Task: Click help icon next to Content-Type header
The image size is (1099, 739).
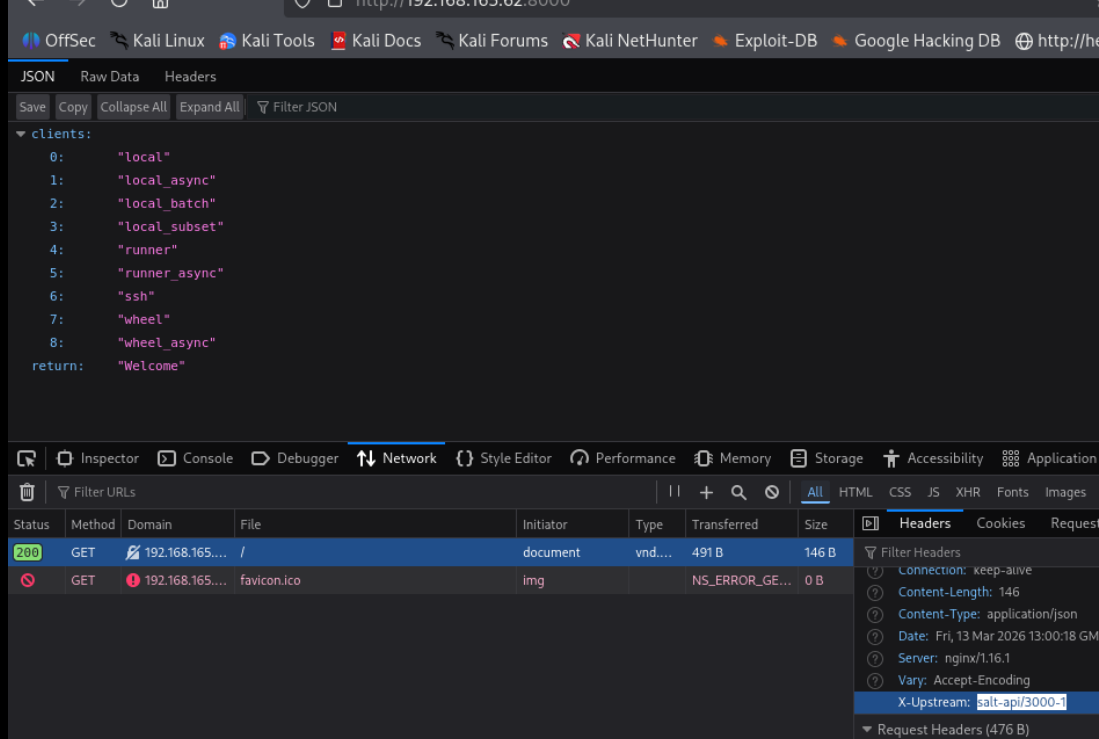Action: pyautogui.click(x=876, y=614)
